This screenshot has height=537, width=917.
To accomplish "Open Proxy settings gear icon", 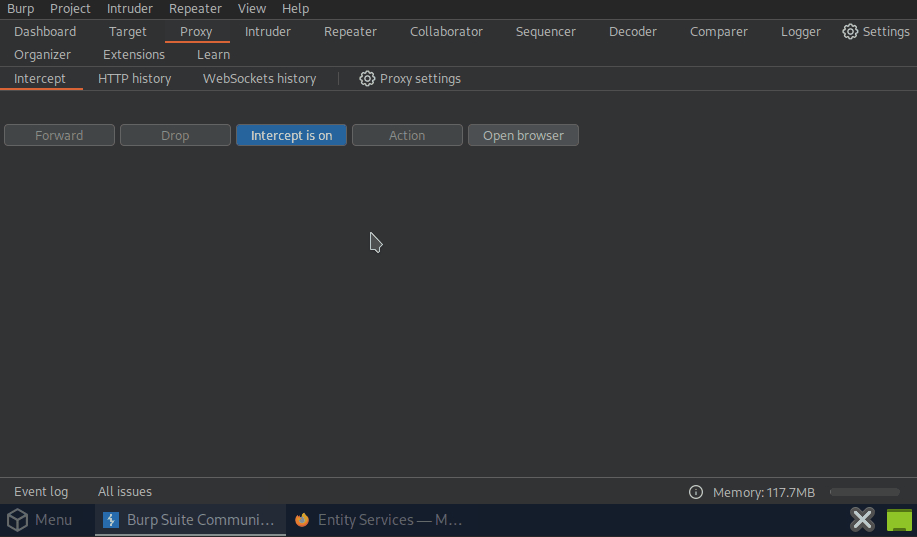I will (x=367, y=78).
